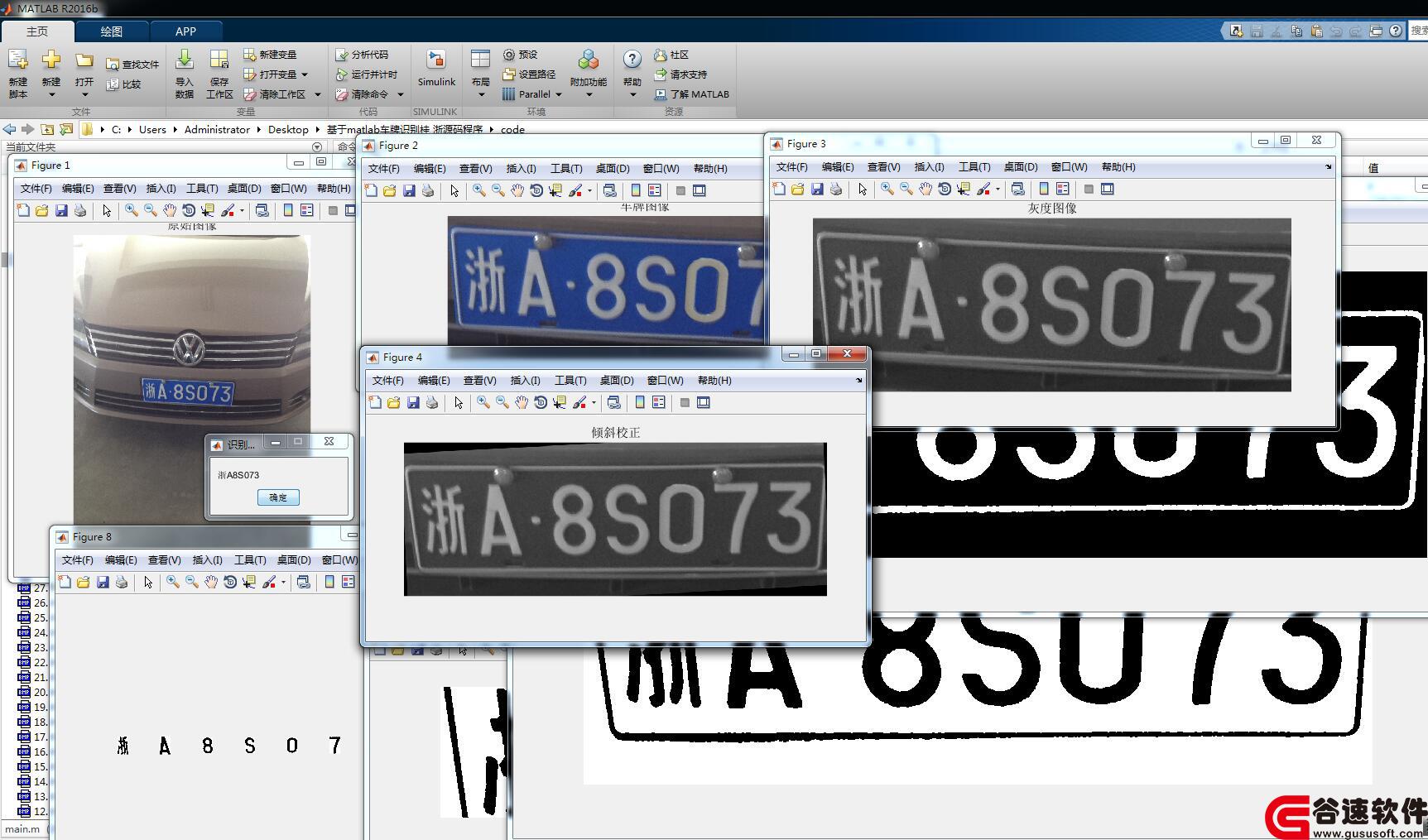Launch Simulink from the ribbon
Viewport: 1428px width, 840px height.
pos(435,60)
